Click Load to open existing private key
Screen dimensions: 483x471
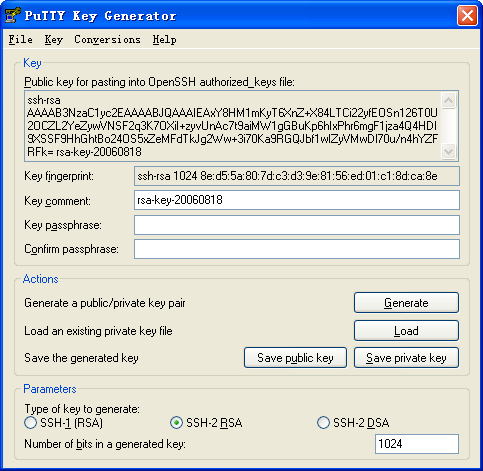[x=406, y=331]
